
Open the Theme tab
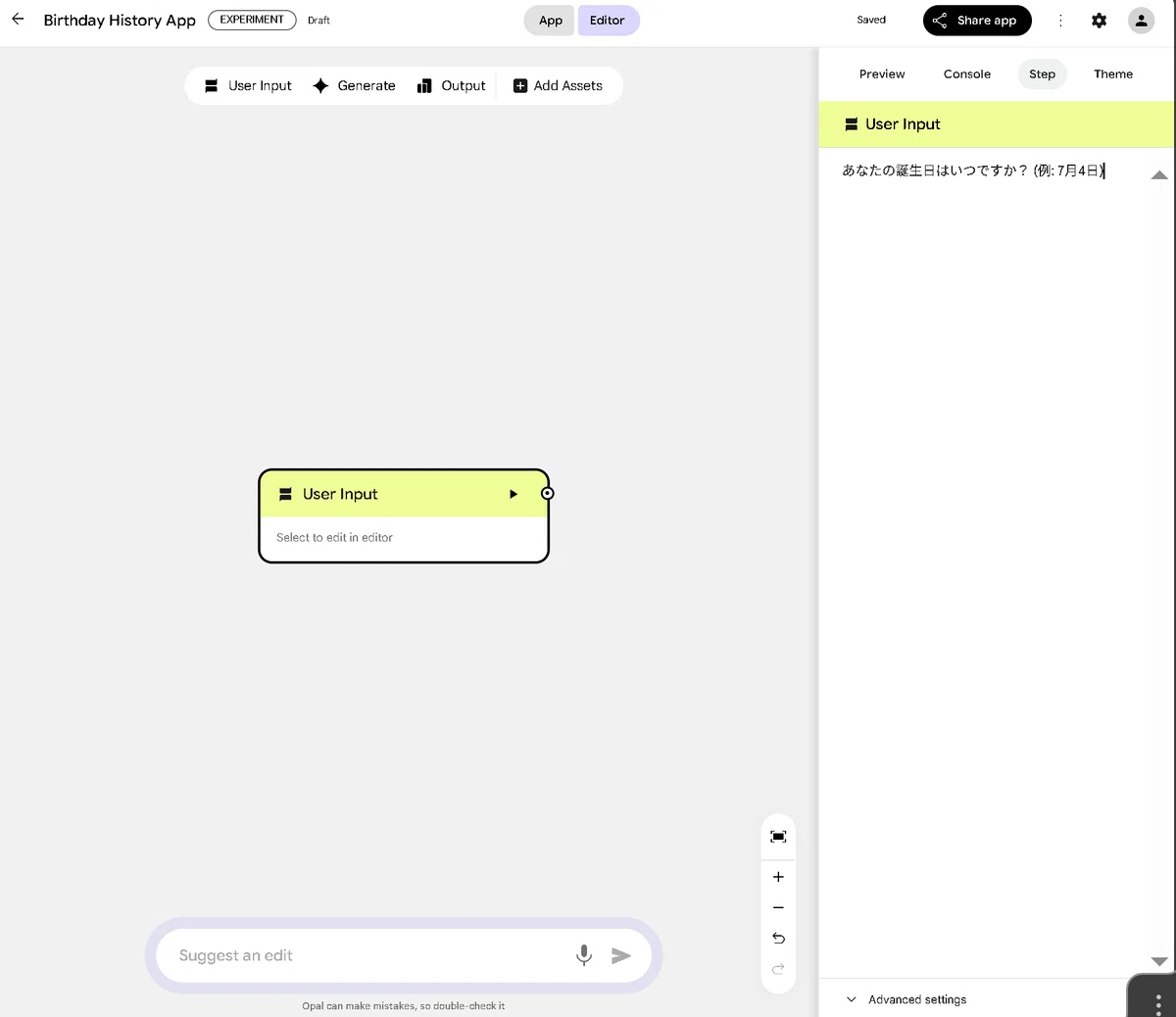tap(1113, 74)
